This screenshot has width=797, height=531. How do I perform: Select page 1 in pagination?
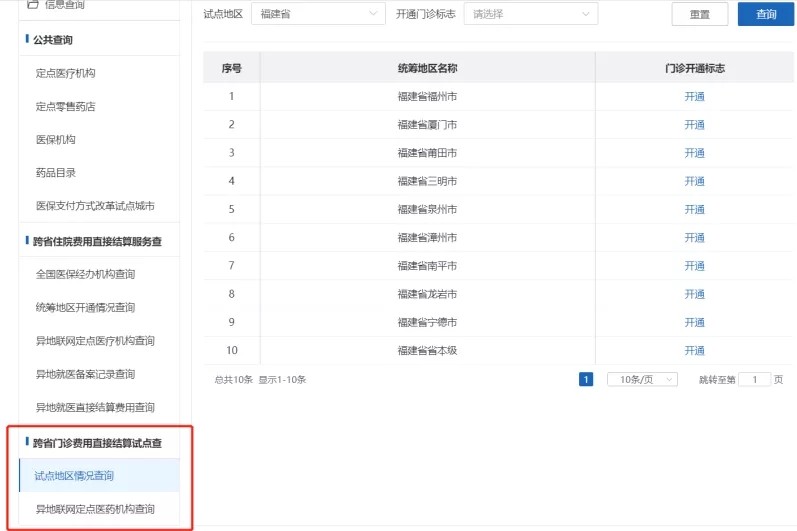pos(586,380)
